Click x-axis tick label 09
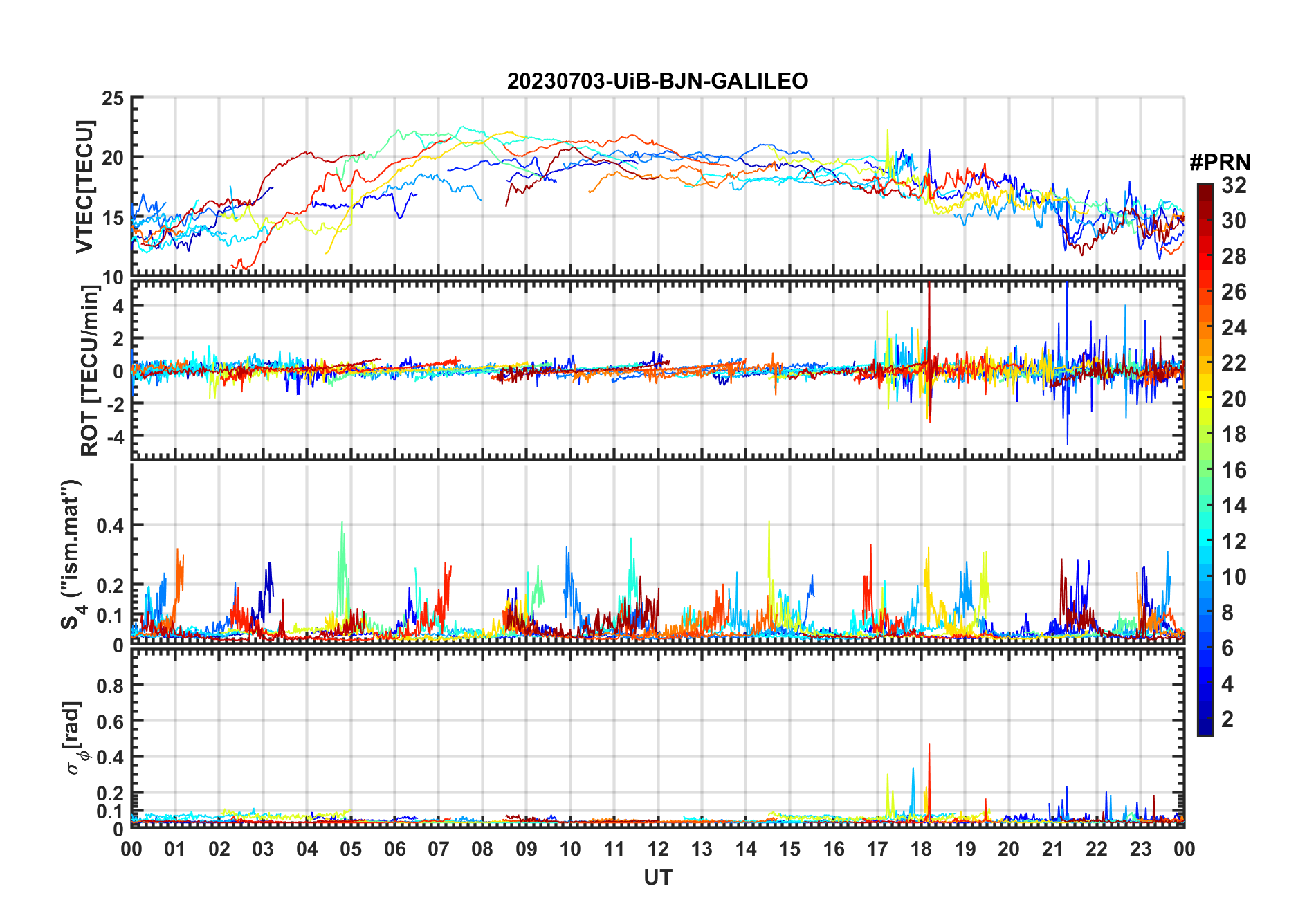The height and width of the screenshot is (920, 1316). [x=527, y=849]
